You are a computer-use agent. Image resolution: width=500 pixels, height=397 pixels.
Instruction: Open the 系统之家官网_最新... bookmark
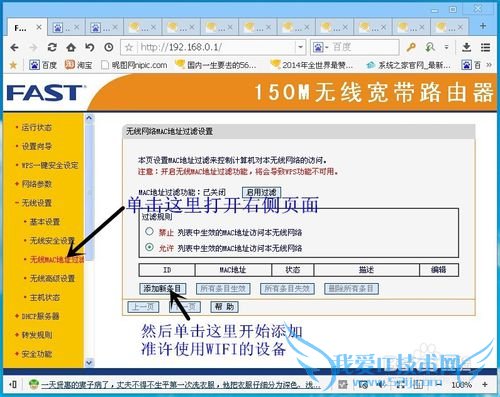[x=408, y=65]
